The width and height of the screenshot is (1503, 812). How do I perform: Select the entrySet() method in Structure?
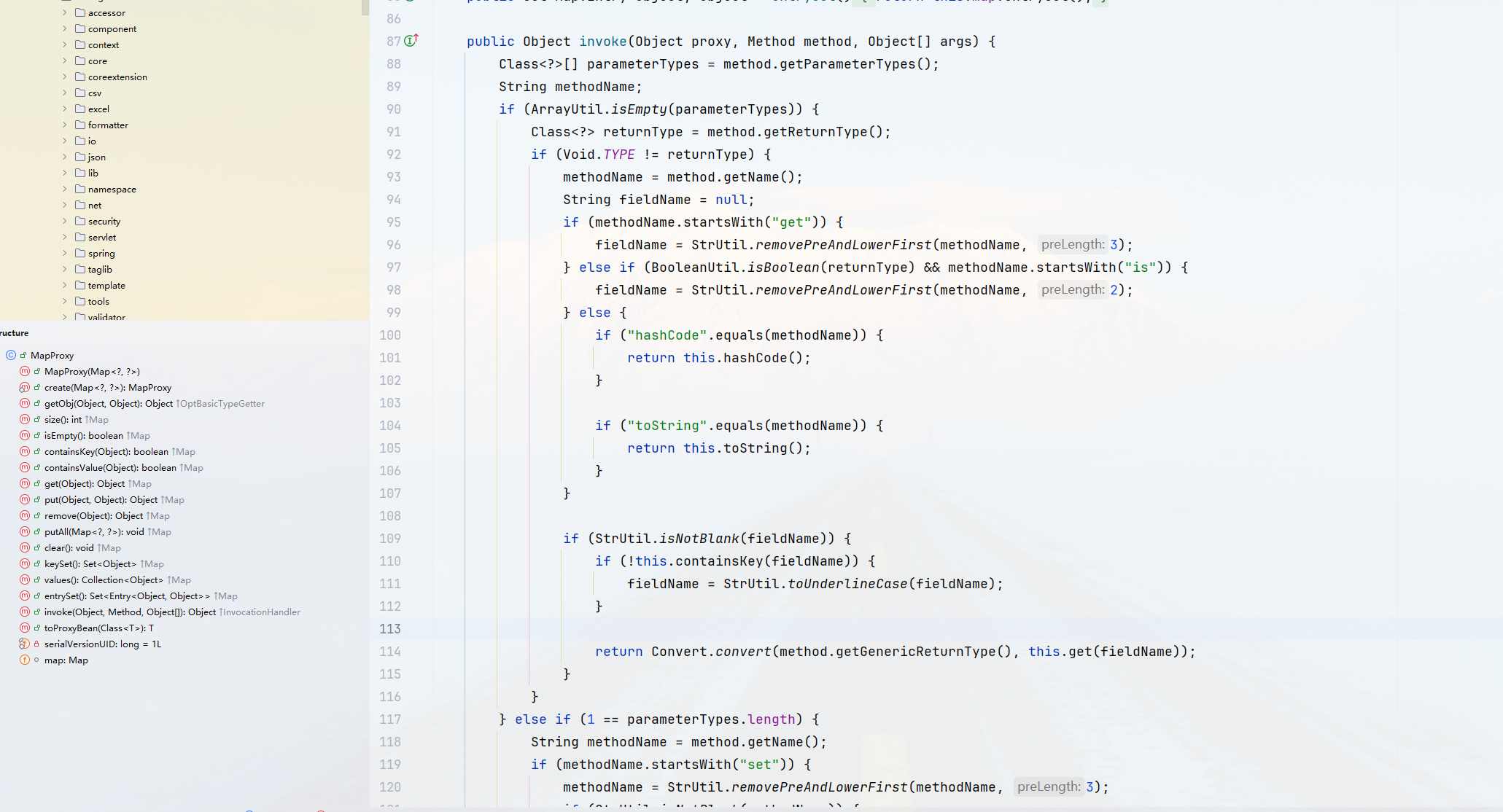pyautogui.click(x=127, y=596)
